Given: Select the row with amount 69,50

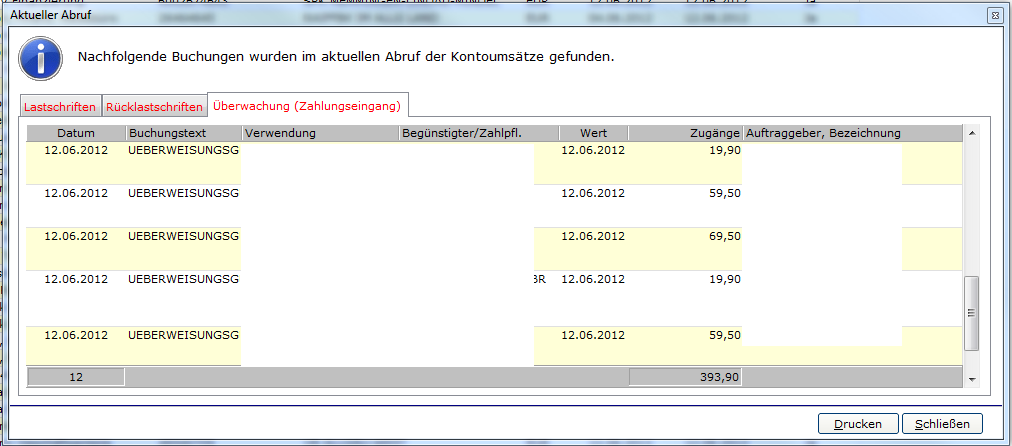Looking at the screenshot, I should [x=494, y=248].
